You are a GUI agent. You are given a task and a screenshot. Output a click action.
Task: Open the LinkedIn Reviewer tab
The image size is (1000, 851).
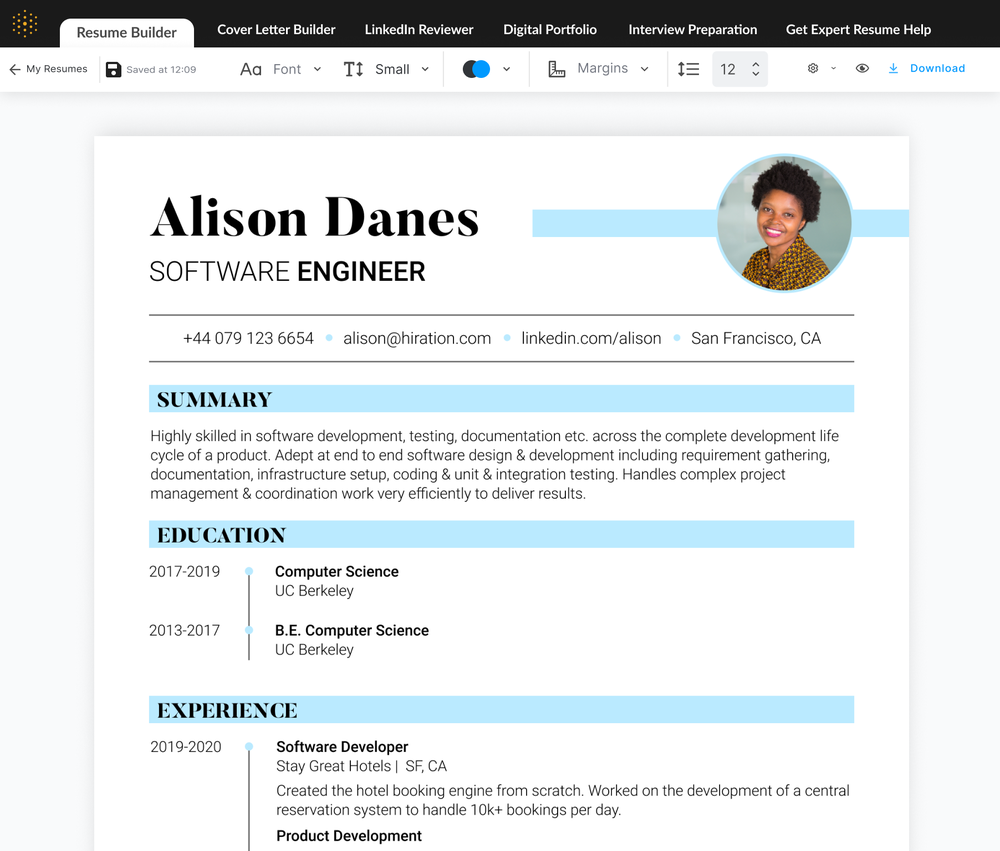tap(419, 29)
